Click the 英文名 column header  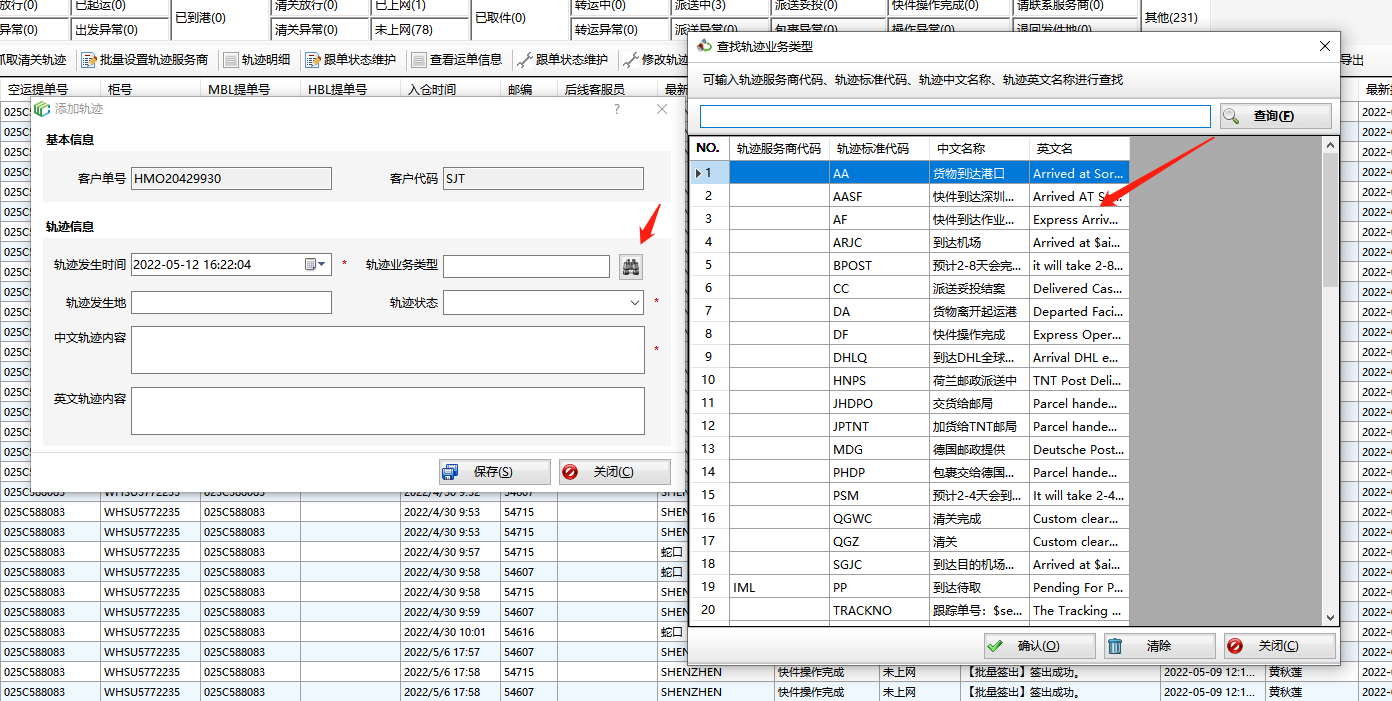click(1079, 148)
